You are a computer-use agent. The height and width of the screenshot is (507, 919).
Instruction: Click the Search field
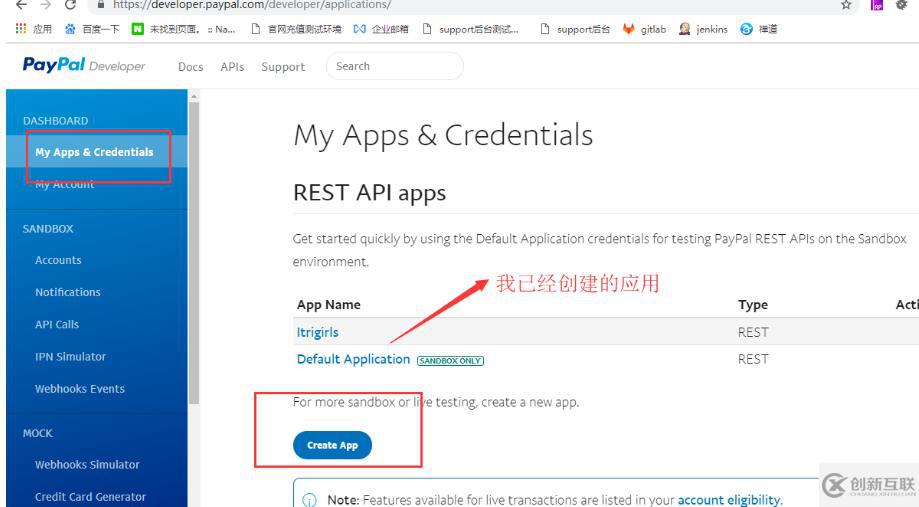pos(394,66)
